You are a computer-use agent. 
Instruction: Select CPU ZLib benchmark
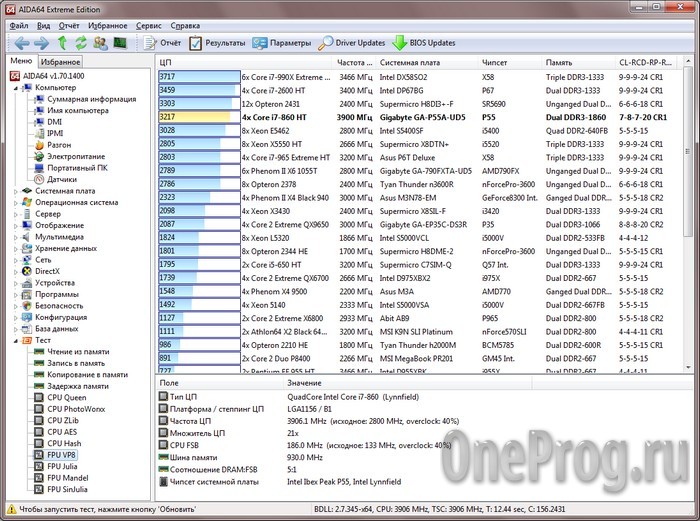coord(63,420)
